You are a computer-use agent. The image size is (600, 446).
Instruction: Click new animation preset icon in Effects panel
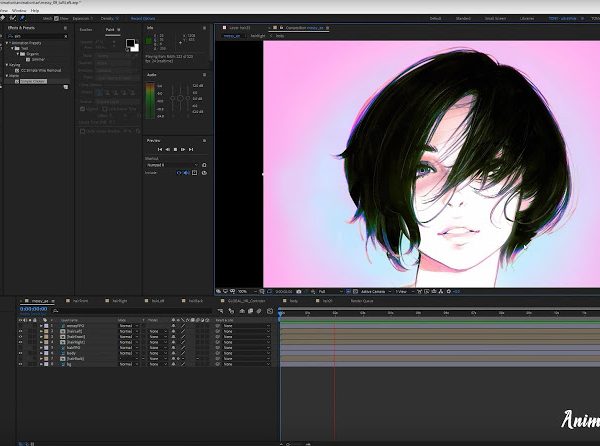coord(66,87)
